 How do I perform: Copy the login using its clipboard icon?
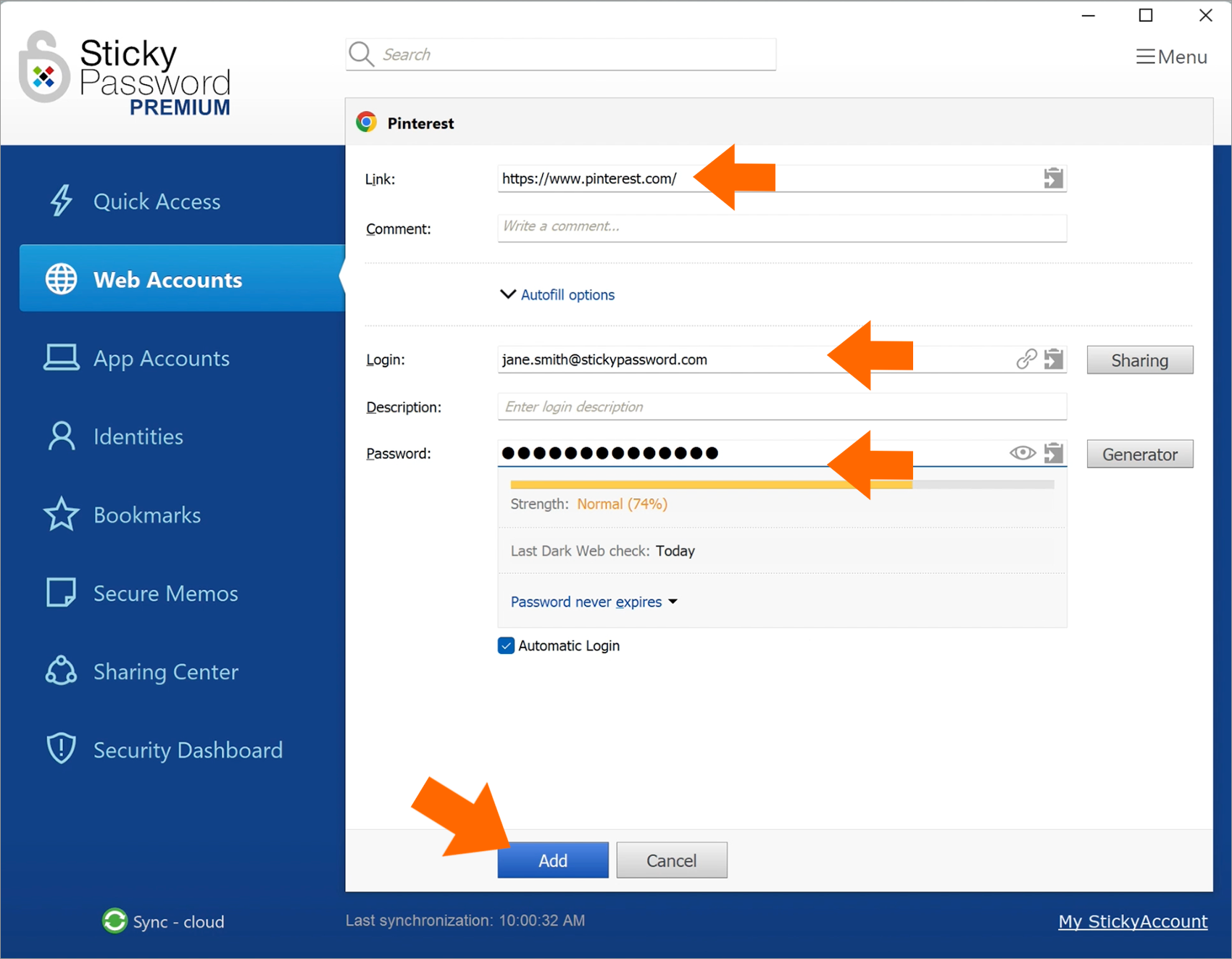[x=1054, y=359]
